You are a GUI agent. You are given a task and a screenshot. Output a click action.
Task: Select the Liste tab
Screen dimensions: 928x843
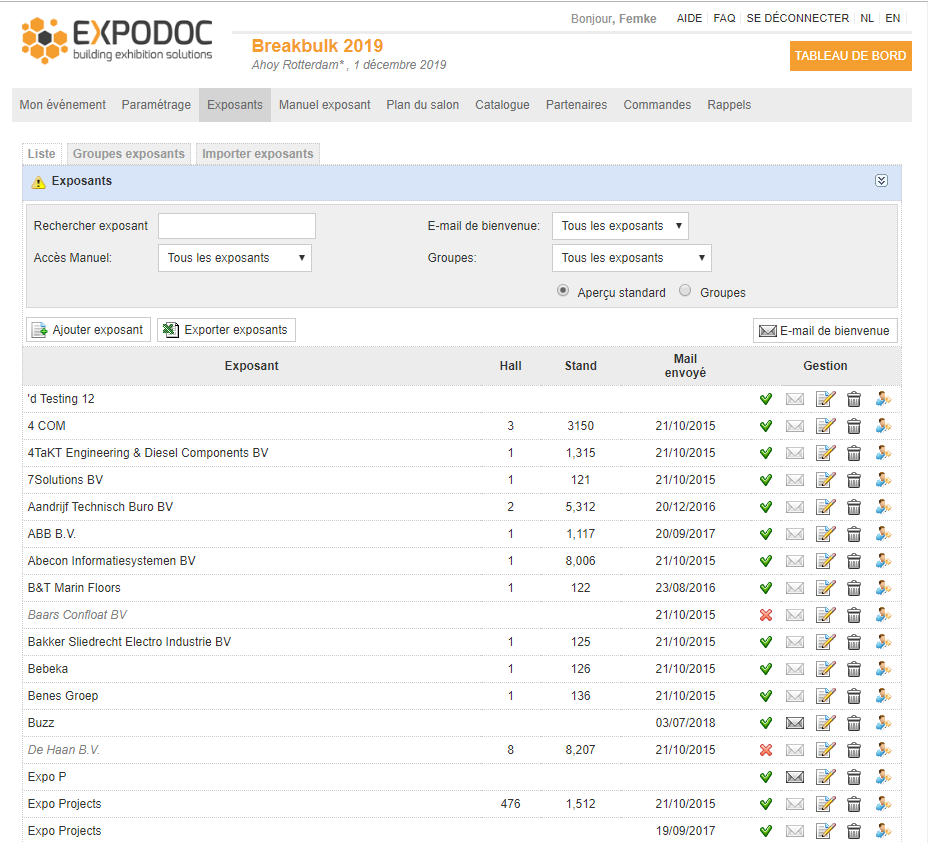click(x=41, y=154)
